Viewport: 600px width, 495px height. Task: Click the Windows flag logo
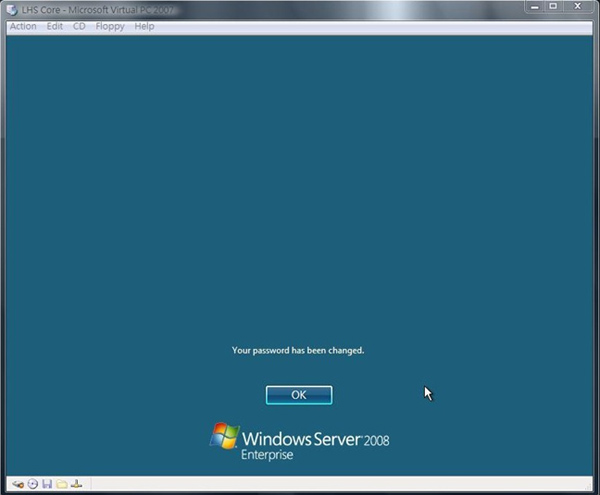tap(224, 436)
